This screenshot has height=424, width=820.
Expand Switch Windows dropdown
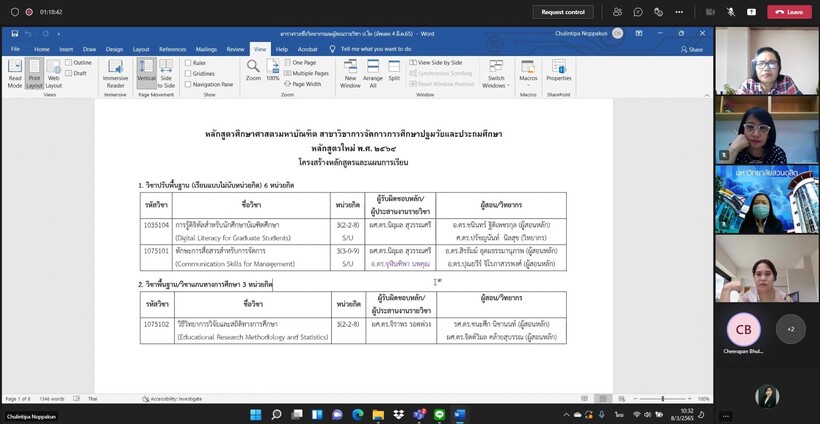[496, 73]
